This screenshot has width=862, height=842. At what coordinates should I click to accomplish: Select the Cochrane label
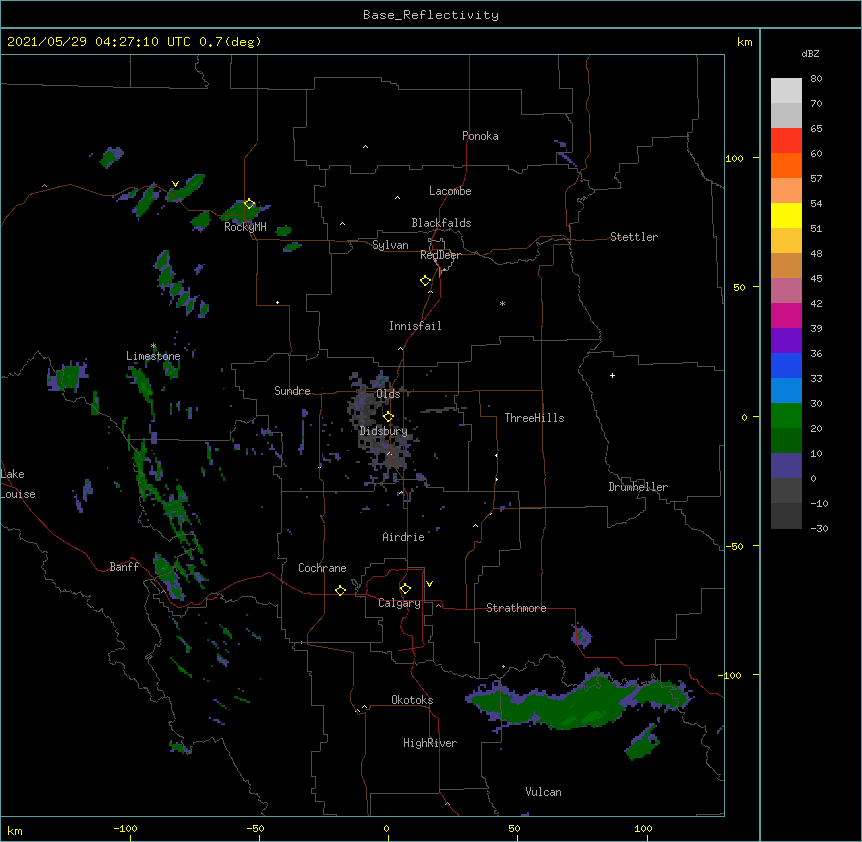pos(322,568)
